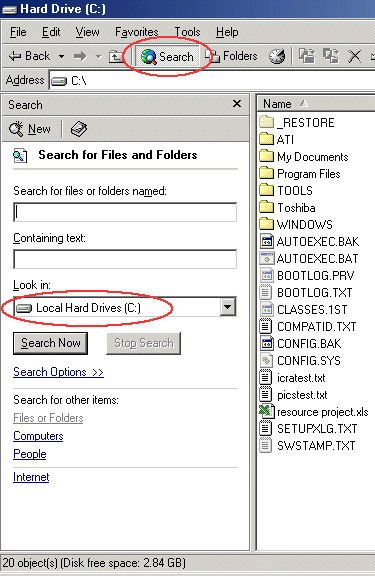Select the icratest.txt file icon
The image size is (375, 576).
click(266, 377)
